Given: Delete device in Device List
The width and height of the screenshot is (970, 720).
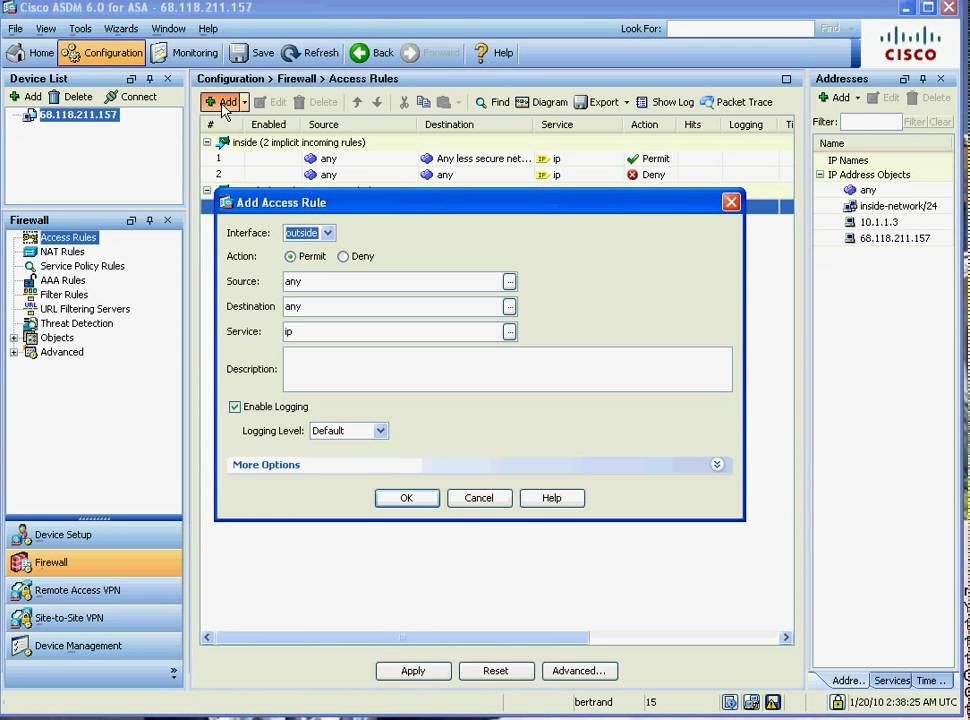Looking at the screenshot, I should point(71,96).
